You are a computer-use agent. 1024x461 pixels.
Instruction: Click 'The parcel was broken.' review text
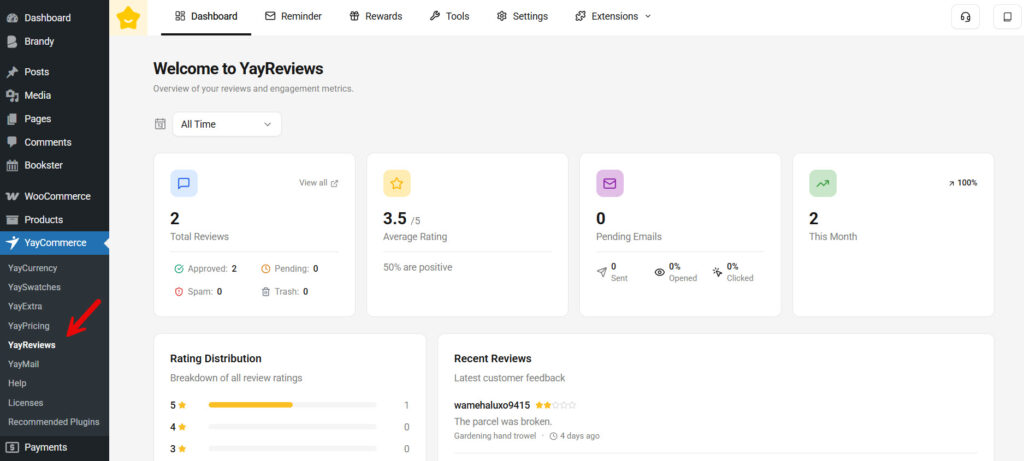(503, 421)
